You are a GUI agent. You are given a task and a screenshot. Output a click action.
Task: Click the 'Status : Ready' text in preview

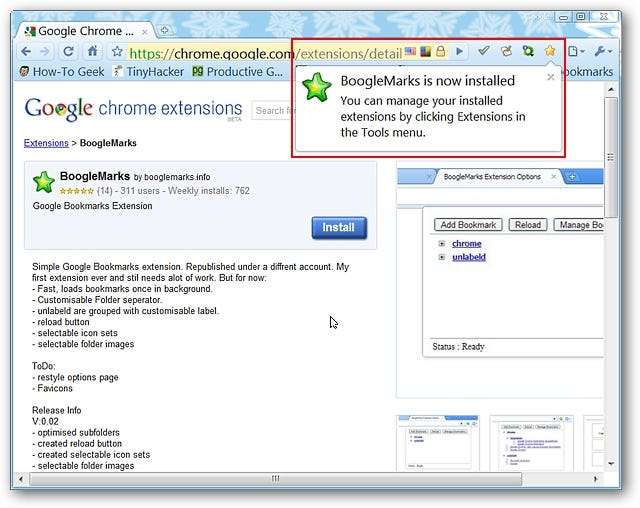(458, 346)
